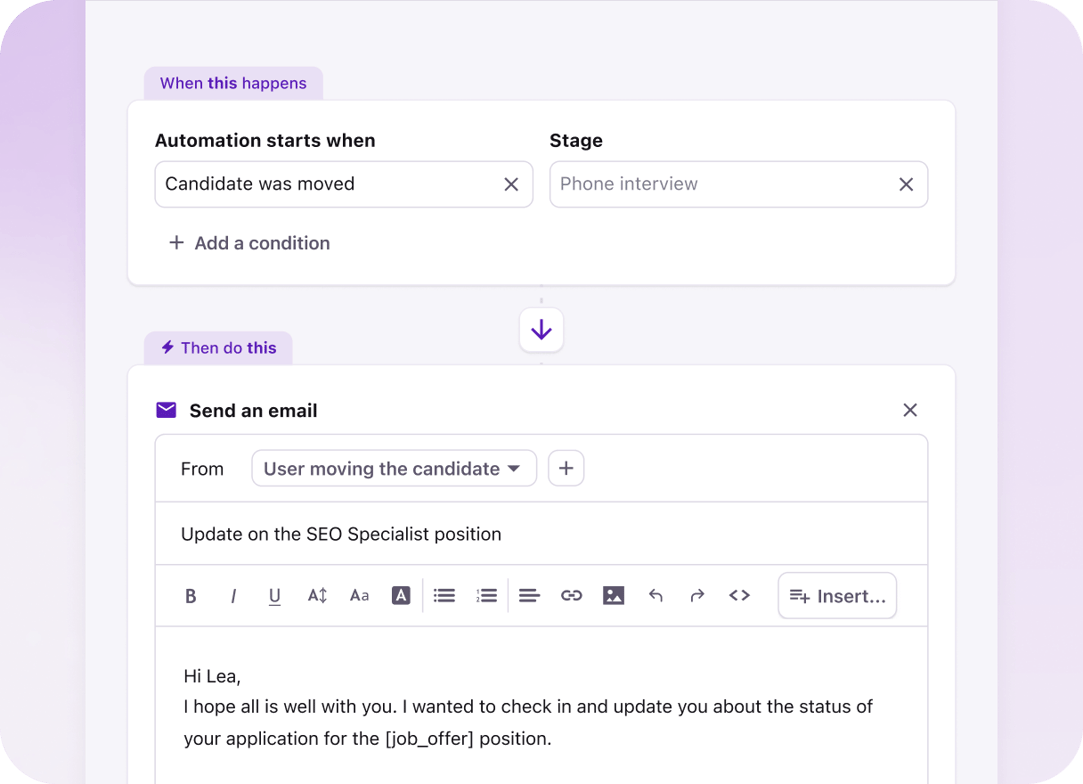This screenshot has height=784, width=1083.
Task: Remove the 'Phone interview' stage selection
Action: coord(906,184)
